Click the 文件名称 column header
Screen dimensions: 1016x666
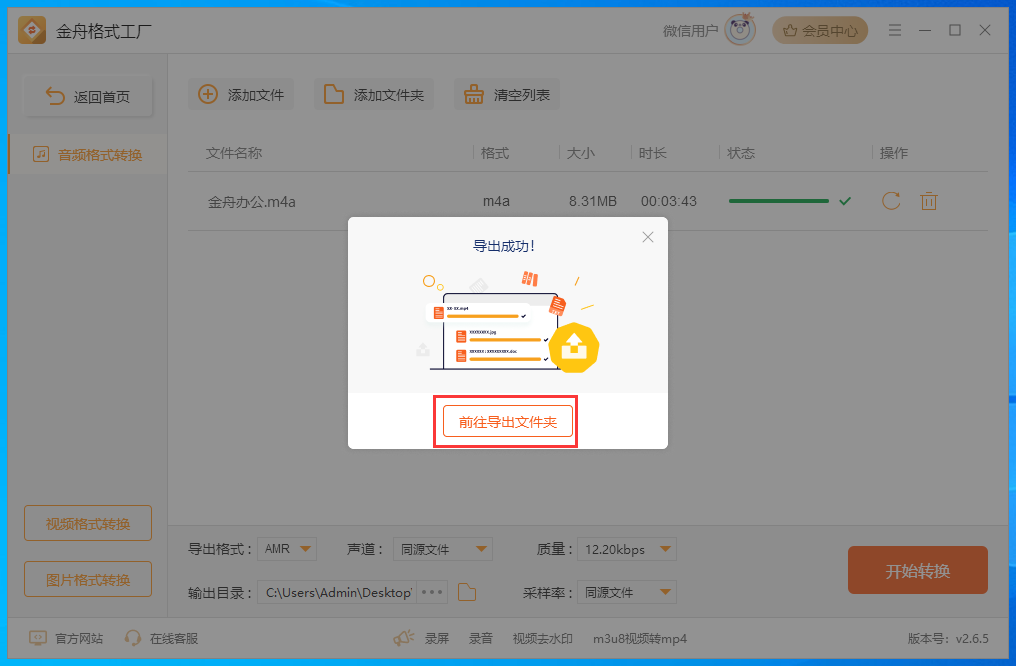234,153
